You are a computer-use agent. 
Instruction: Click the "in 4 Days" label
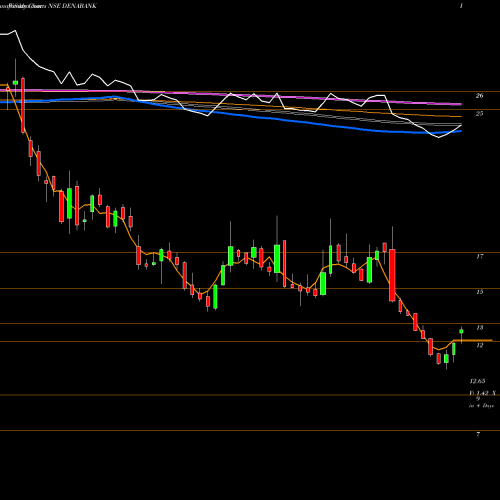point(481,406)
